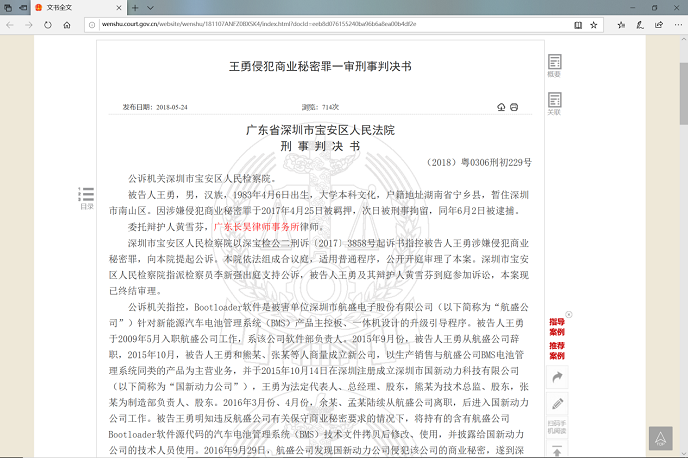Viewport: 688px width, 458px height.
Task: Open the 目录 table of contents
Action: point(86,198)
